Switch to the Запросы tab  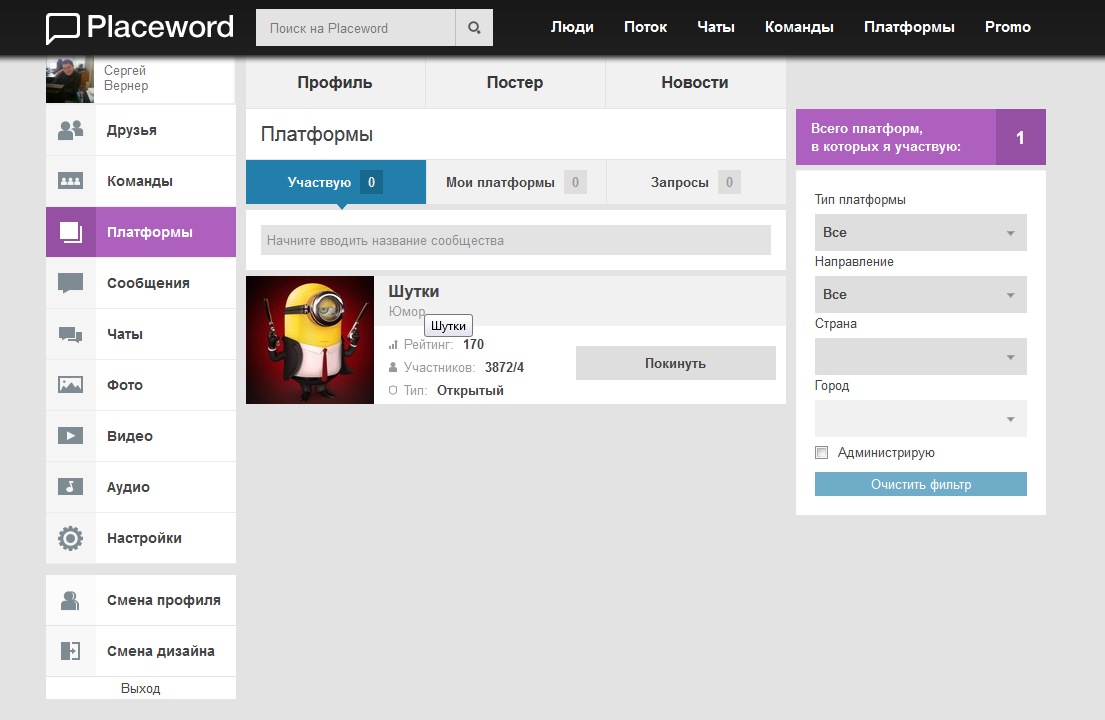click(696, 182)
